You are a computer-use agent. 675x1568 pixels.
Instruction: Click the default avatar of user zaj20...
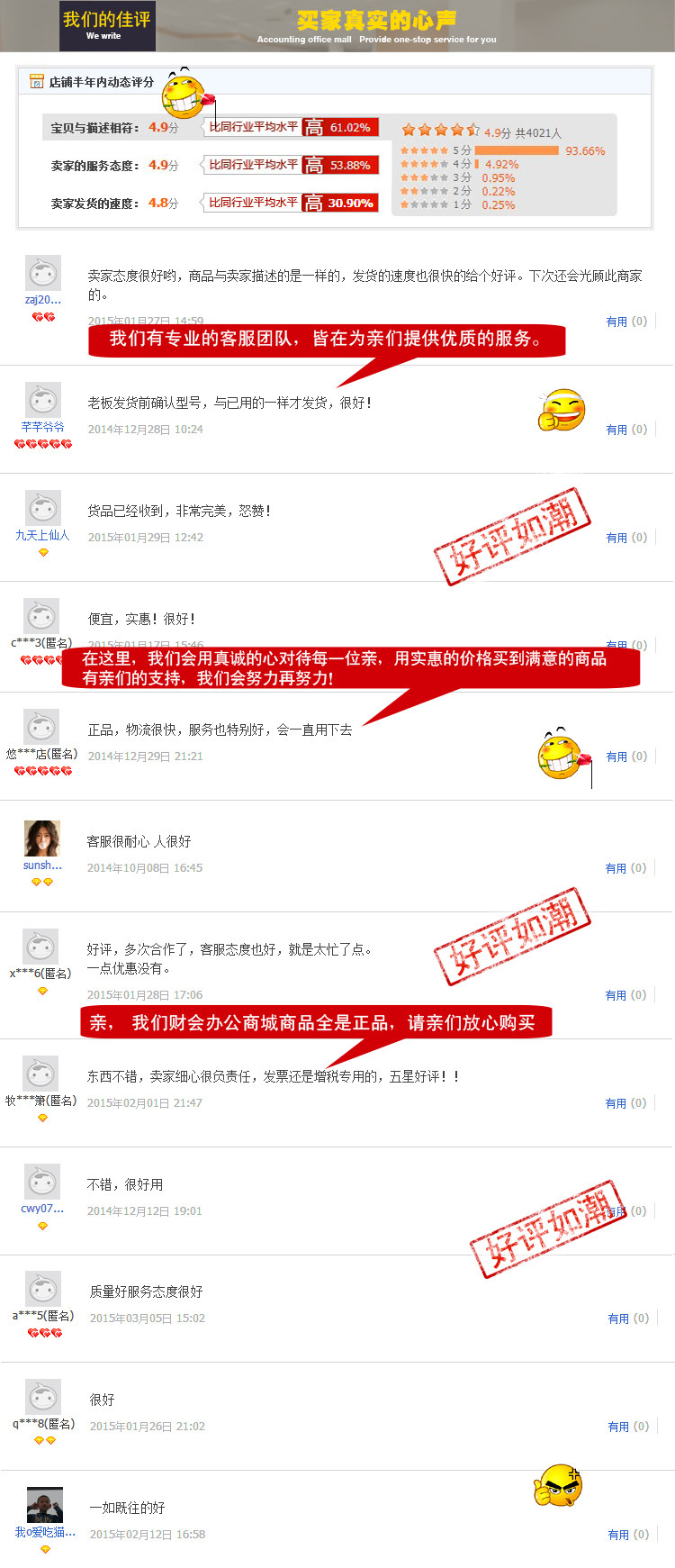tap(42, 273)
